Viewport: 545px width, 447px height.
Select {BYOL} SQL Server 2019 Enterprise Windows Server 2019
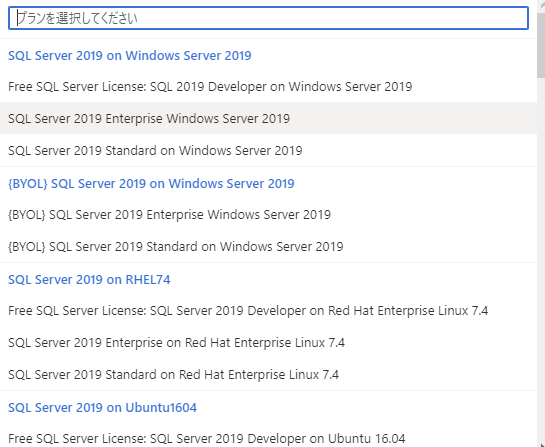tap(268, 214)
